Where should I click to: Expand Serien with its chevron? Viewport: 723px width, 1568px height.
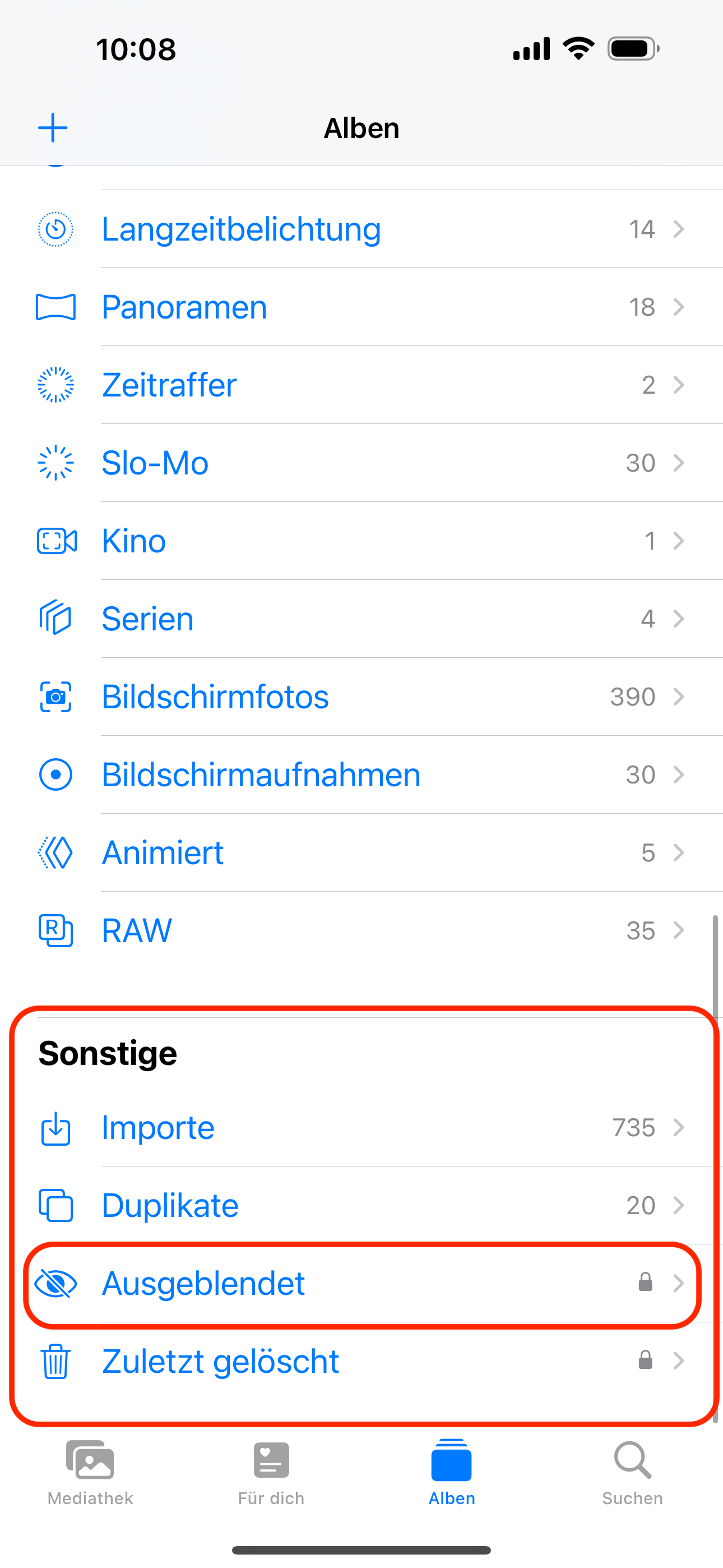coord(679,619)
